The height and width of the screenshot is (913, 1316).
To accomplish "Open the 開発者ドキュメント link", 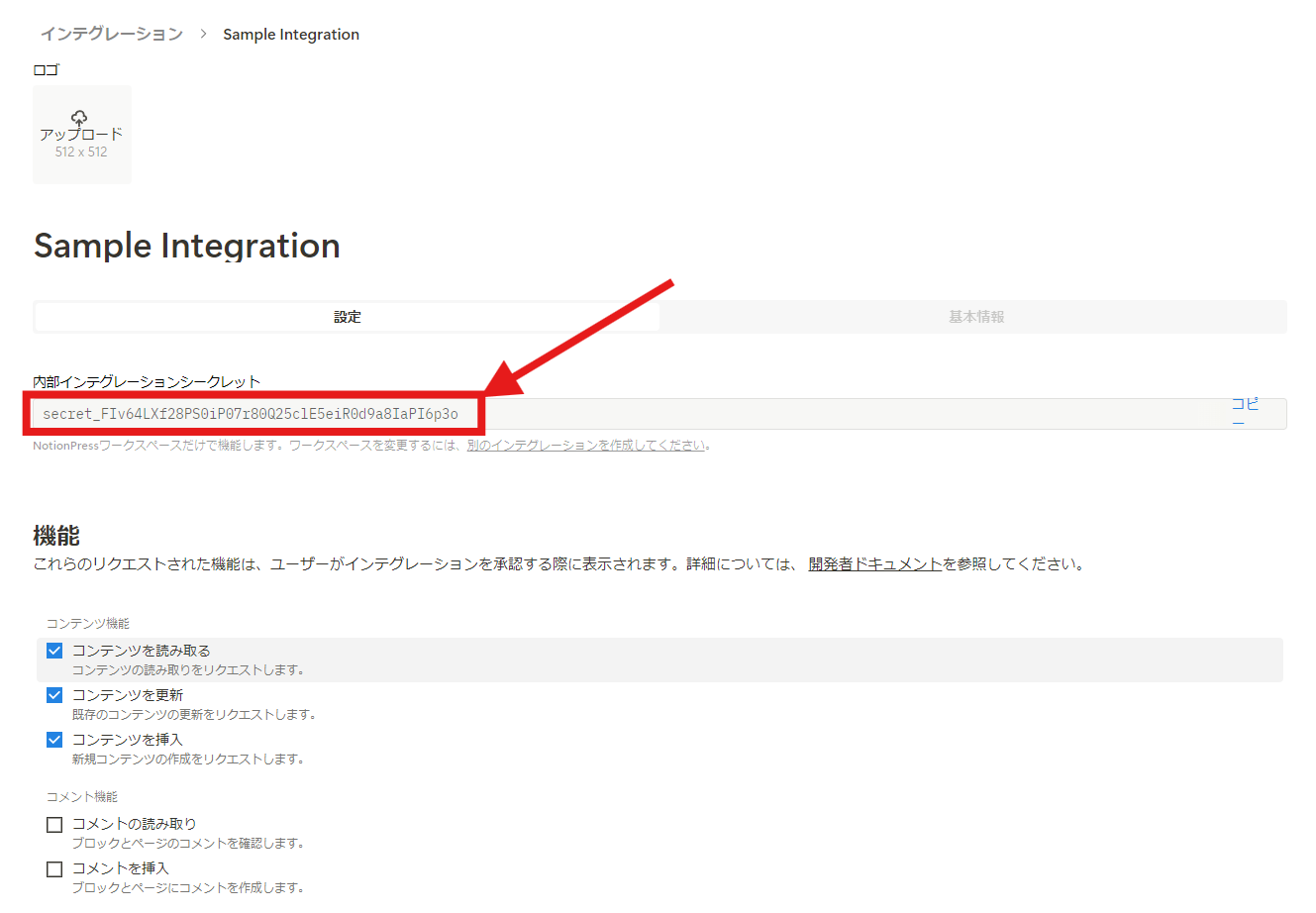I will pos(874,564).
